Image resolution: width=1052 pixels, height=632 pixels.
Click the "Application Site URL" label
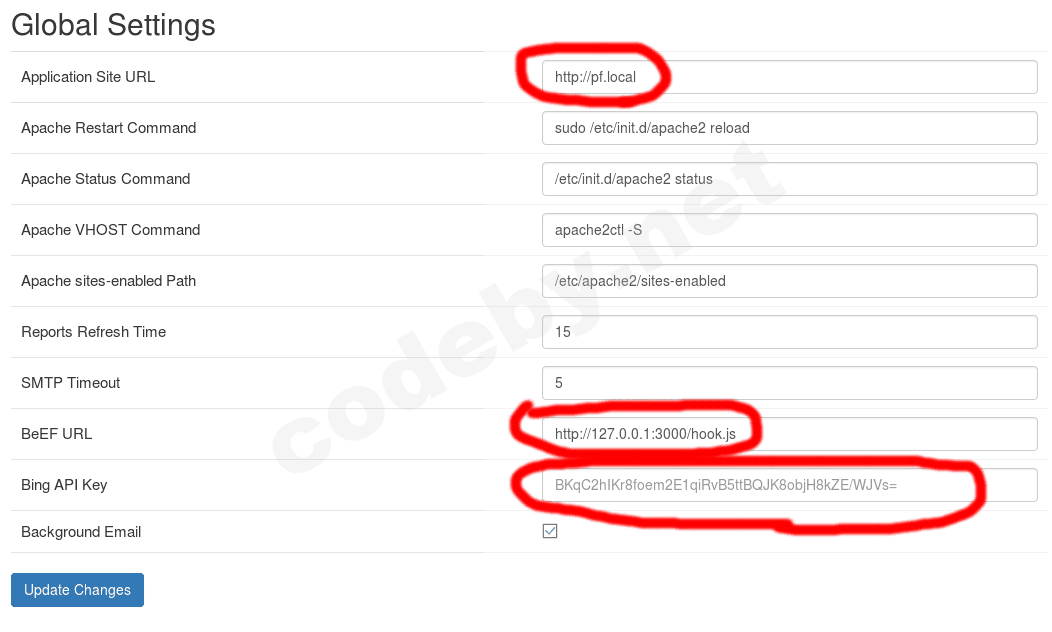click(x=88, y=77)
